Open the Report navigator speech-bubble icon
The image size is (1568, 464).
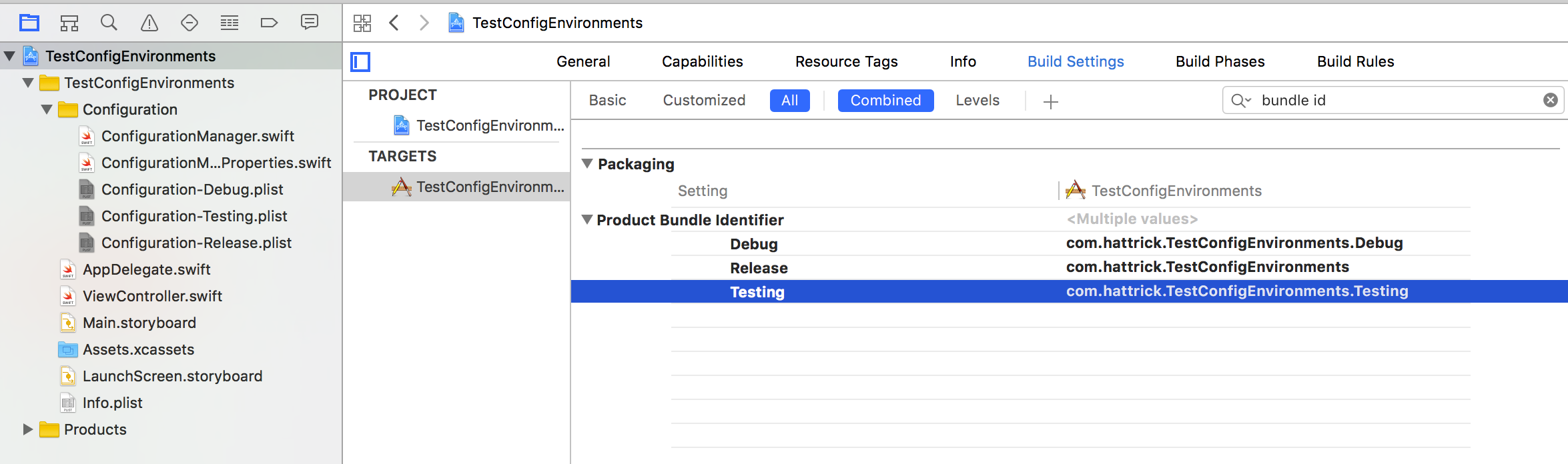[x=310, y=23]
